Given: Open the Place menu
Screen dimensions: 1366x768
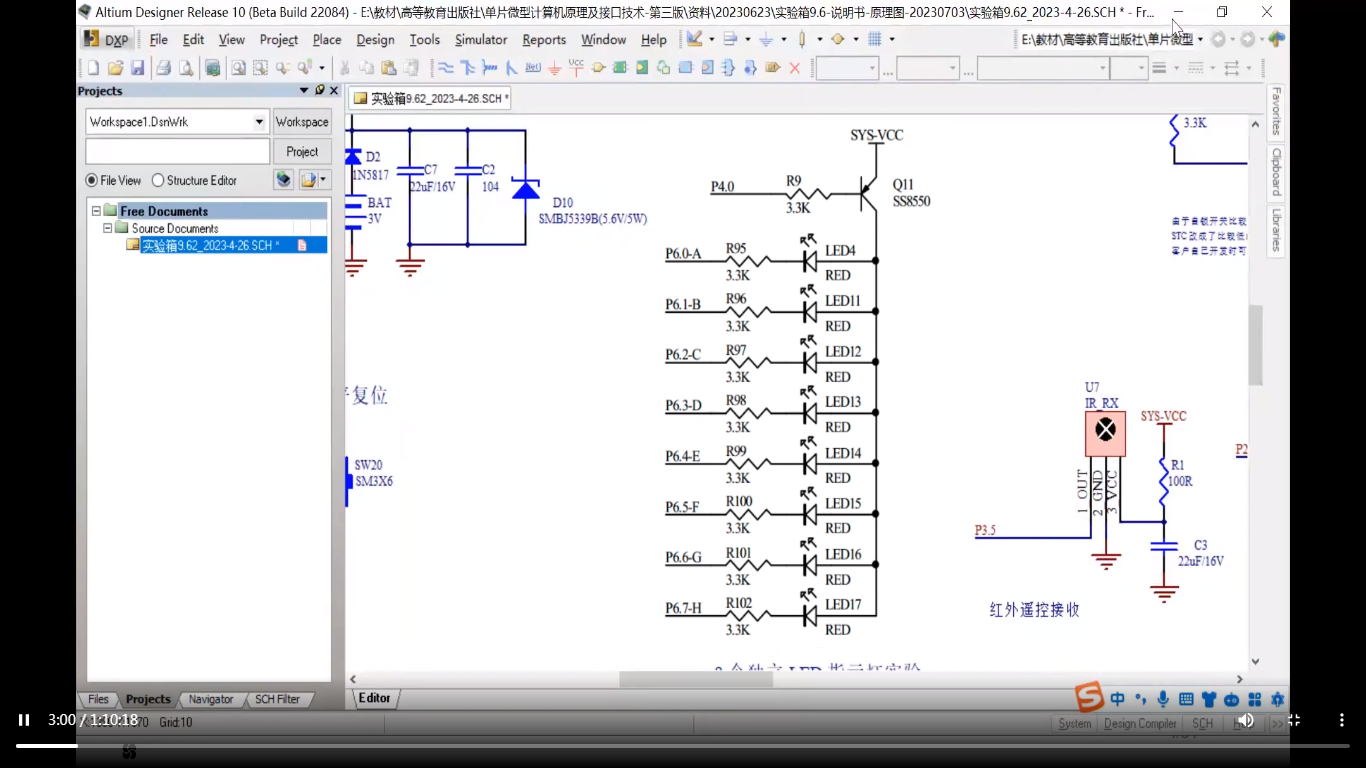Looking at the screenshot, I should point(327,40).
